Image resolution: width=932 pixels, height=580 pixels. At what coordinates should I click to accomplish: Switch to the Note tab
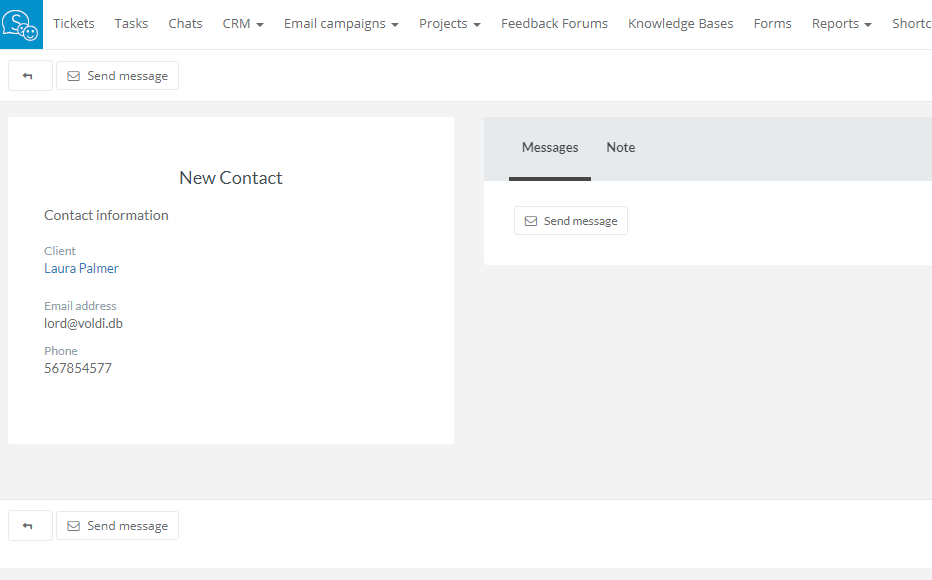620,148
